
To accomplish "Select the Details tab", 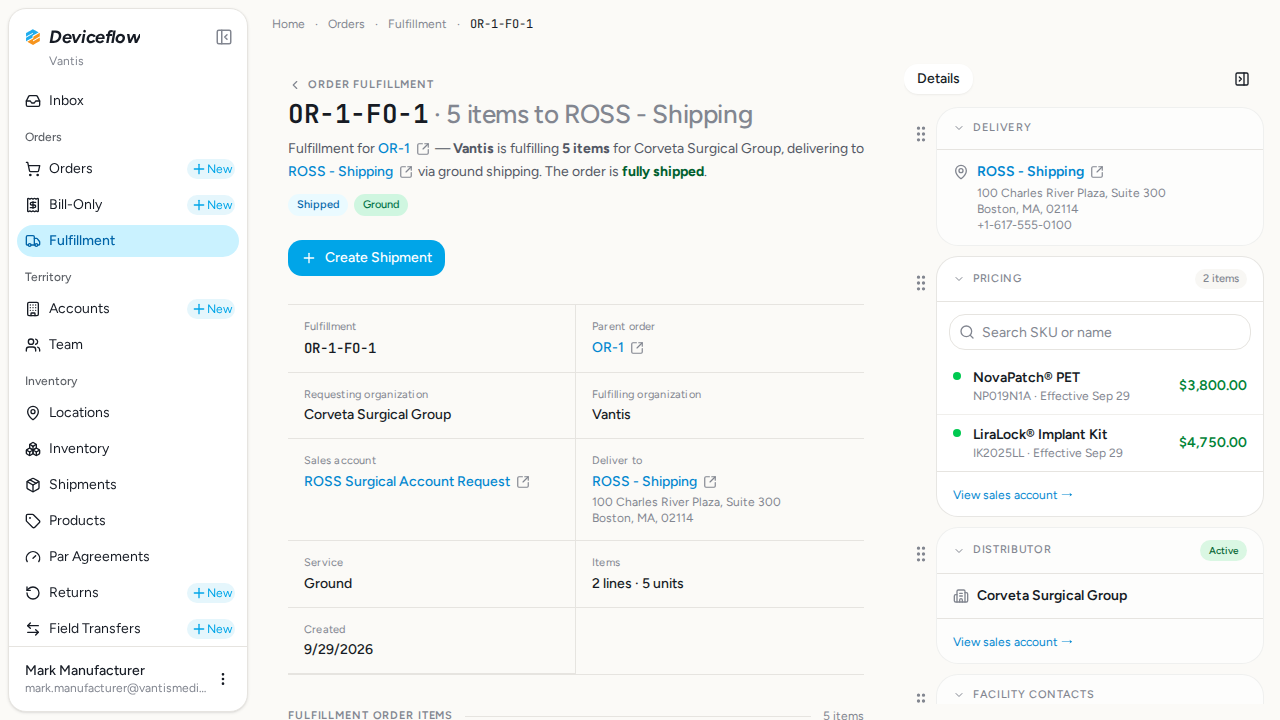I will click(x=938, y=79).
